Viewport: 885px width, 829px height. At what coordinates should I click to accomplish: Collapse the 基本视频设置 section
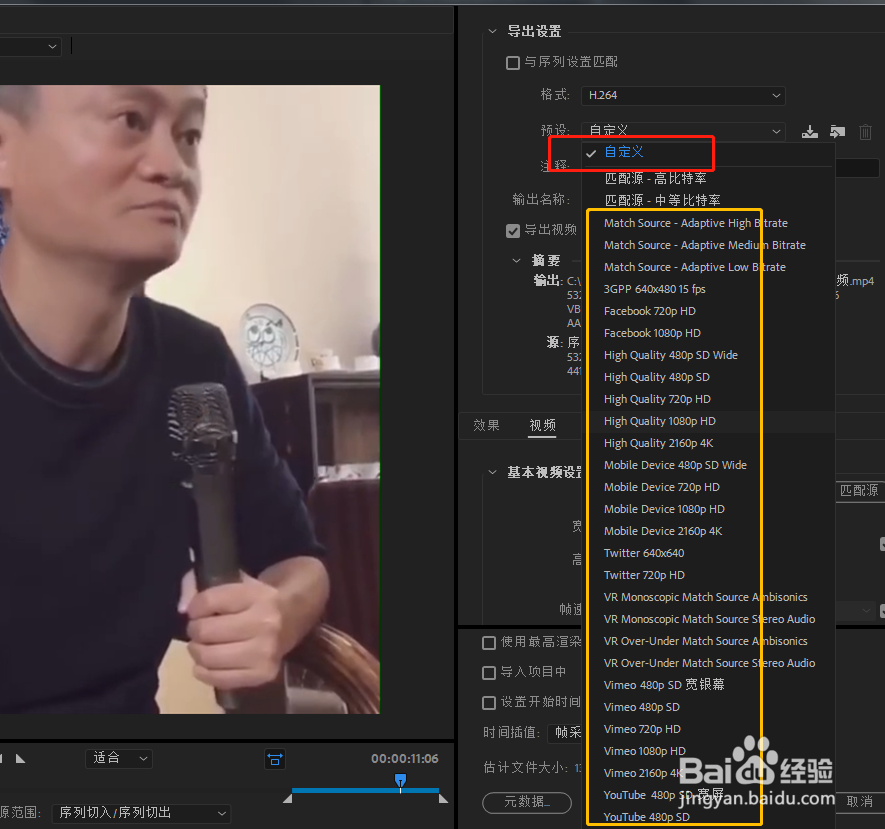(x=491, y=471)
